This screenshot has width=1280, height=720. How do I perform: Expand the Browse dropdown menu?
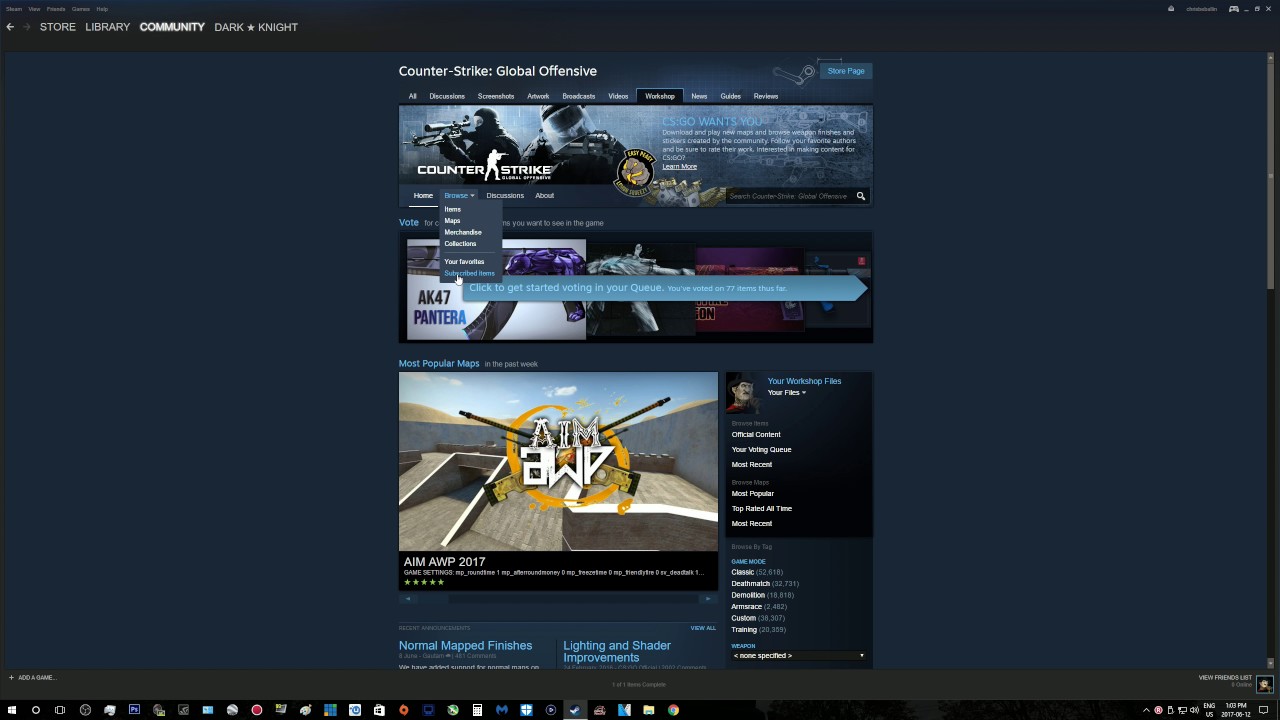tap(459, 196)
